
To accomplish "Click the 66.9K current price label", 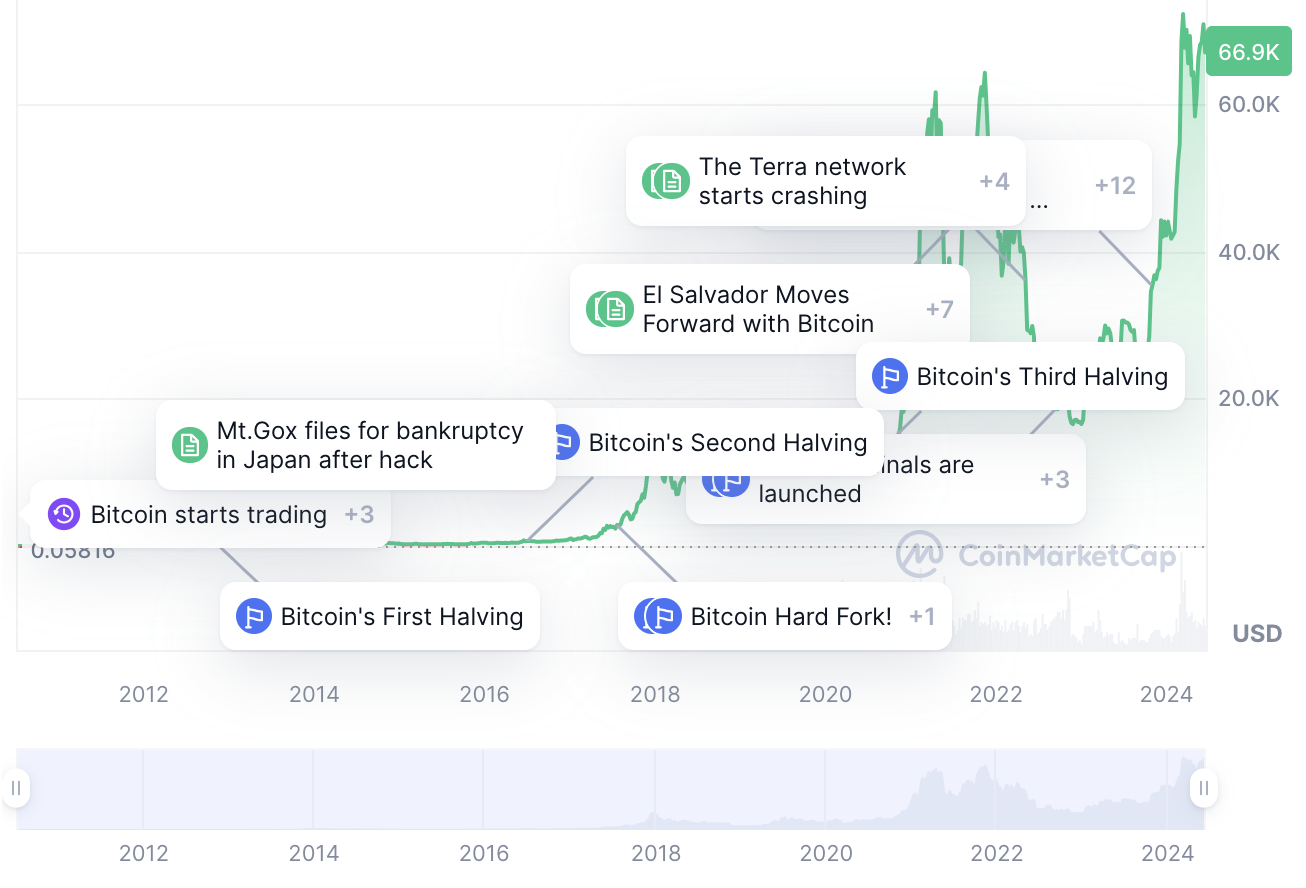I will coord(1249,52).
